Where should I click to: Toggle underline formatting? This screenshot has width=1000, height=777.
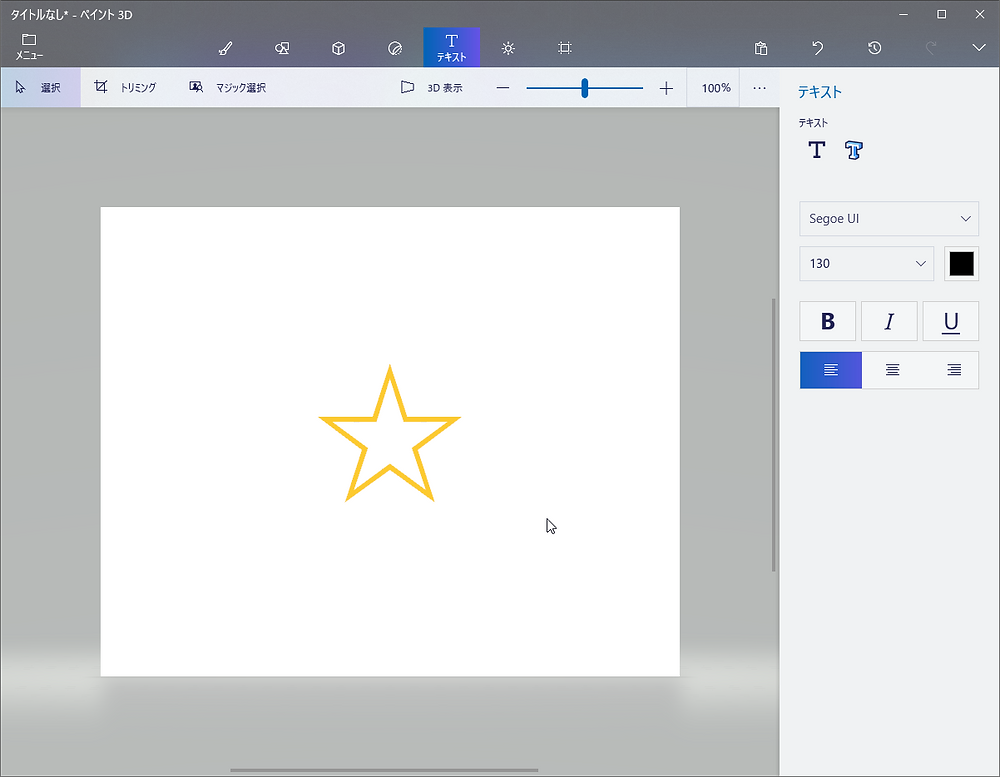(x=950, y=321)
